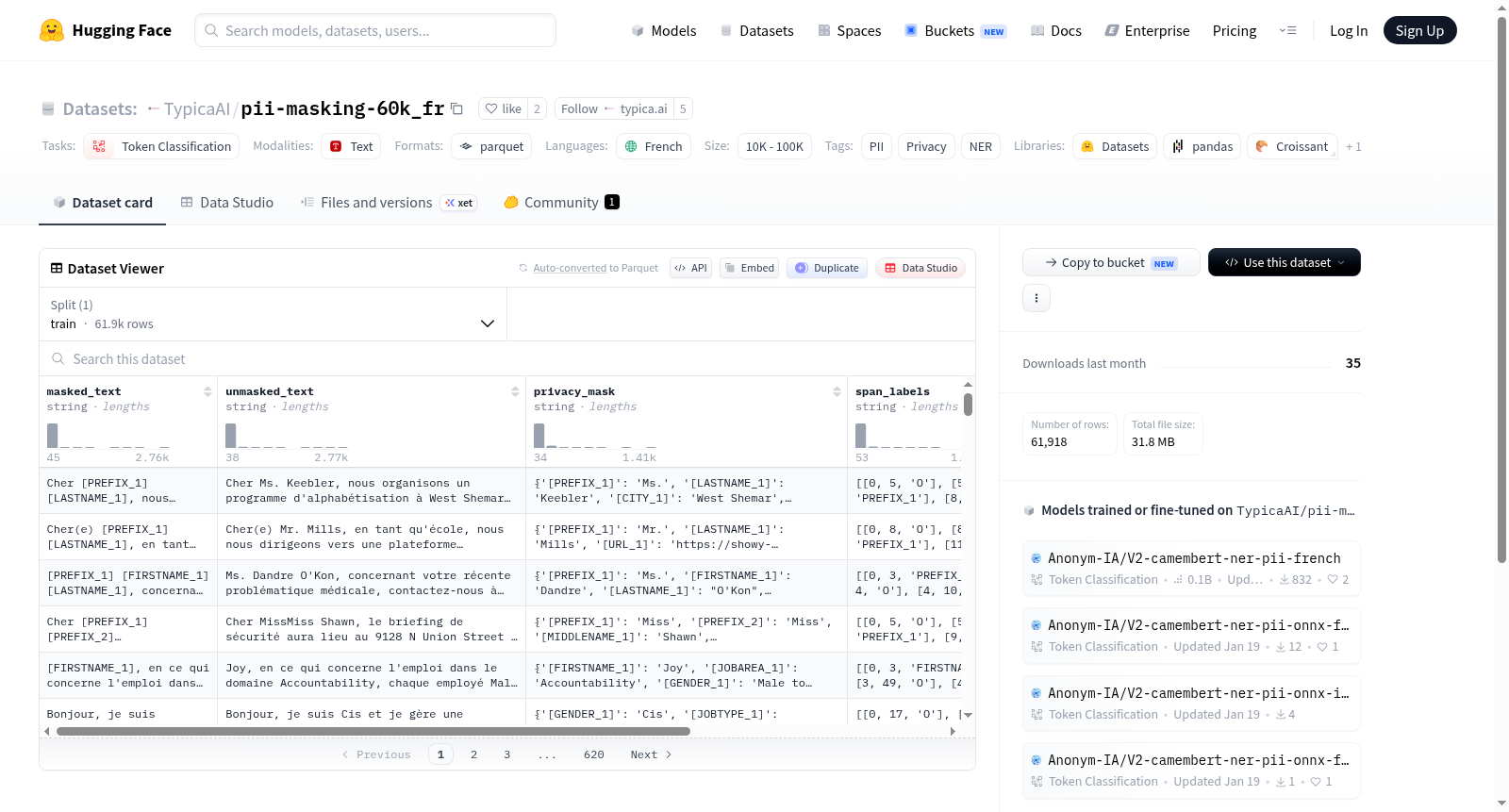This screenshot has height=812, width=1509.
Task: Open the TypicaAI owner link
Action: point(196,108)
